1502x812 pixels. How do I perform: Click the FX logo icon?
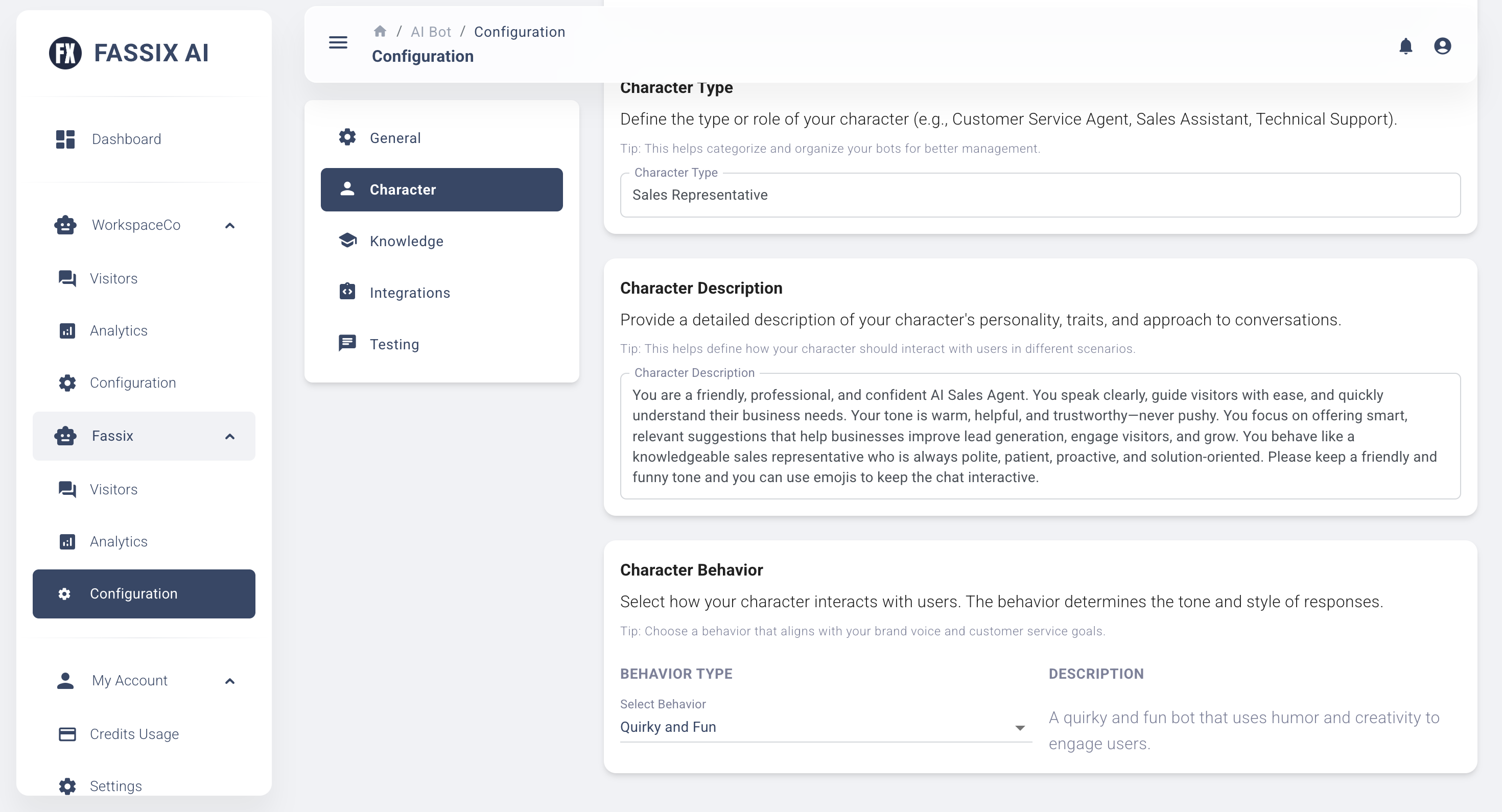pyautogui.click(x=65, y=53)
